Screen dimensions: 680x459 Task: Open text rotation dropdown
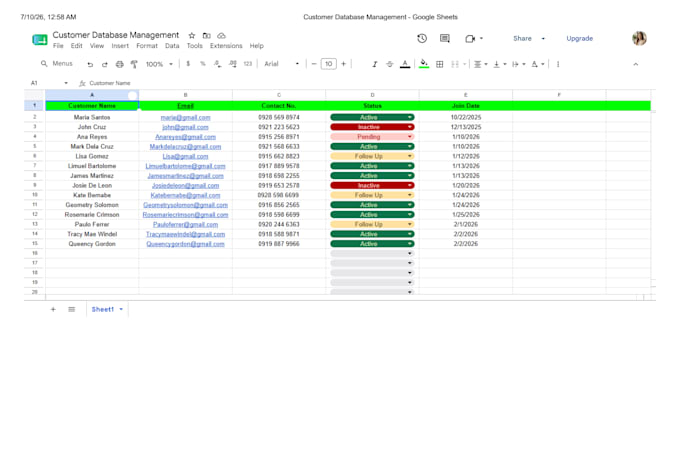(x=538, y=64)
